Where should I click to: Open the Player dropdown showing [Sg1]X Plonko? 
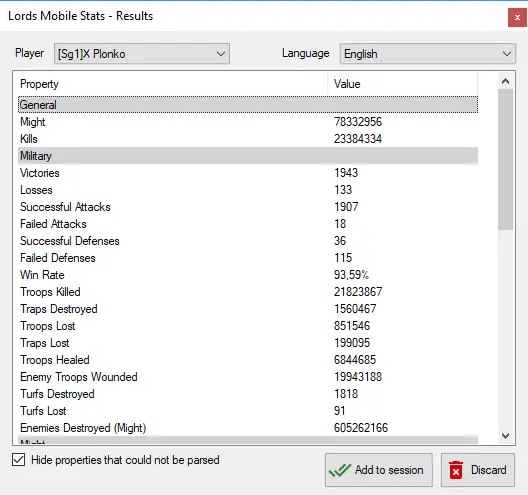[x=142, y=54]
